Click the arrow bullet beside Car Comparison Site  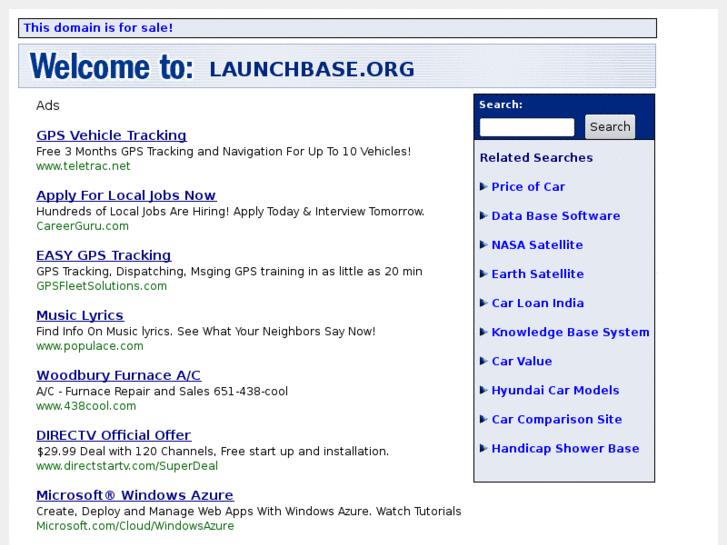click(x=483, y=419)
